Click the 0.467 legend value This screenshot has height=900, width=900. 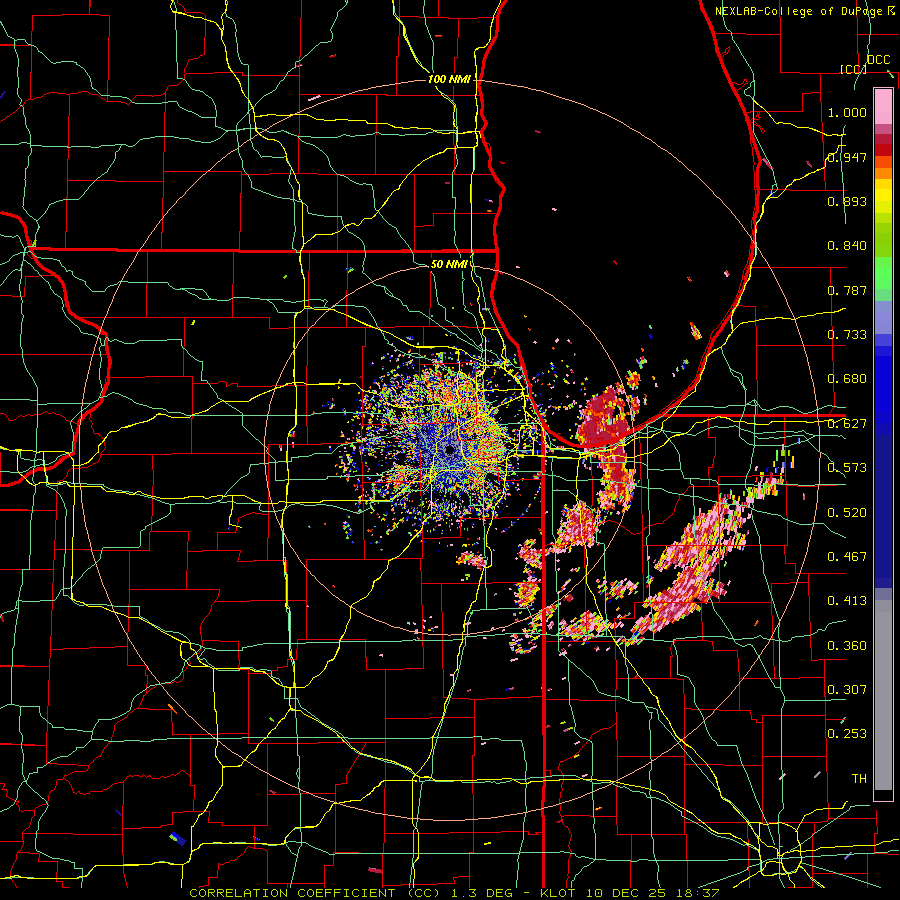tap(847, 557)
